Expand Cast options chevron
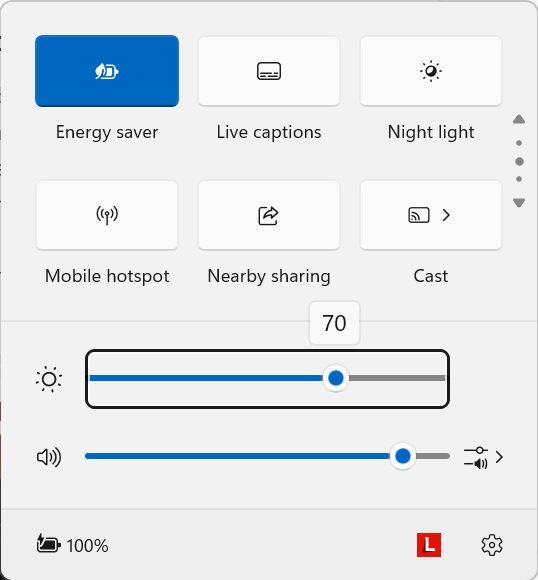This screenshot has width=538, height=580. click(x=446, y=215)
